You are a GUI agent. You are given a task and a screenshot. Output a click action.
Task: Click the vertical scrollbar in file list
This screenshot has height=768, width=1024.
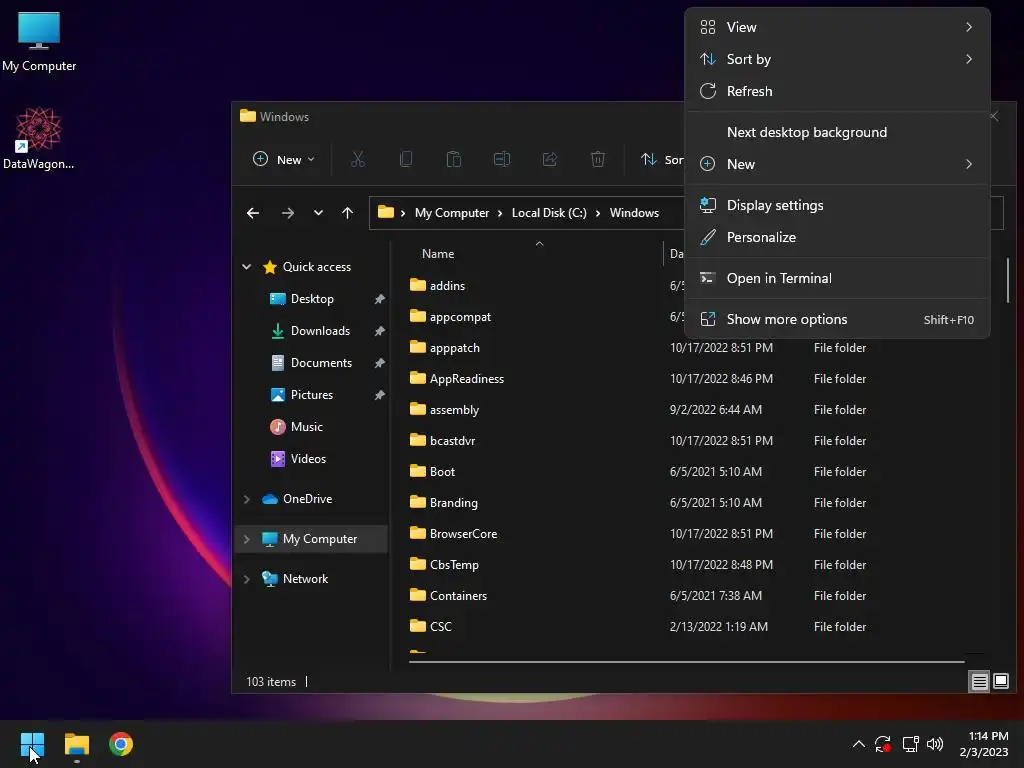pos(1008,281)
